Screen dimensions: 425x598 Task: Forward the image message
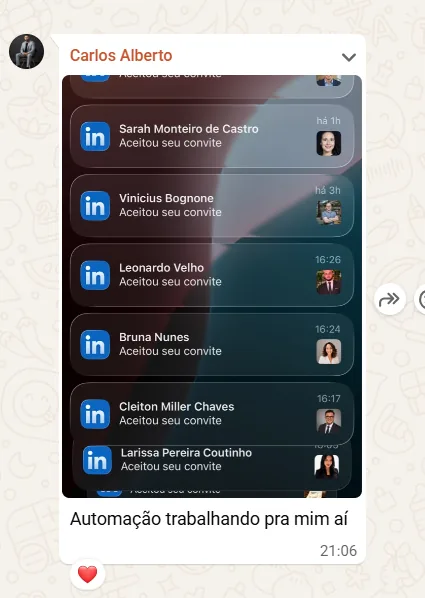[390, 299]
